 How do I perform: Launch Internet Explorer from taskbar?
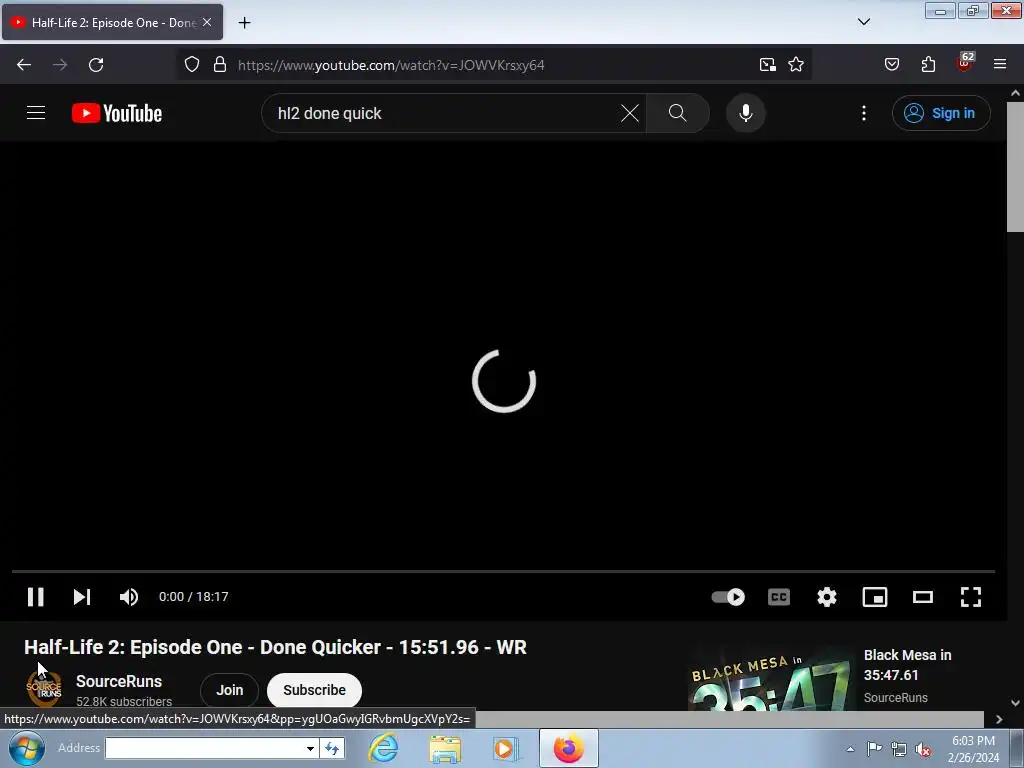pos(383,748)
